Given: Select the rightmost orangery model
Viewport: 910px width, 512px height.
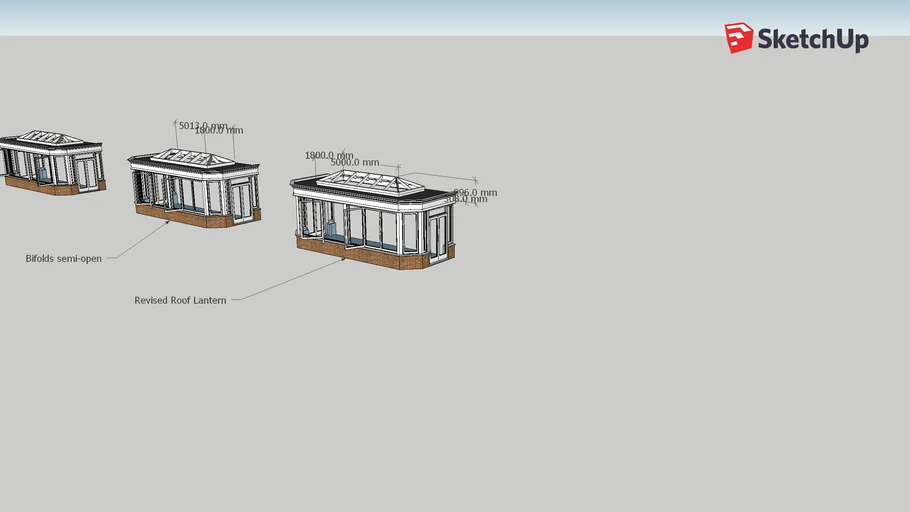Looking at the screenshot, I should coord(373,220).
